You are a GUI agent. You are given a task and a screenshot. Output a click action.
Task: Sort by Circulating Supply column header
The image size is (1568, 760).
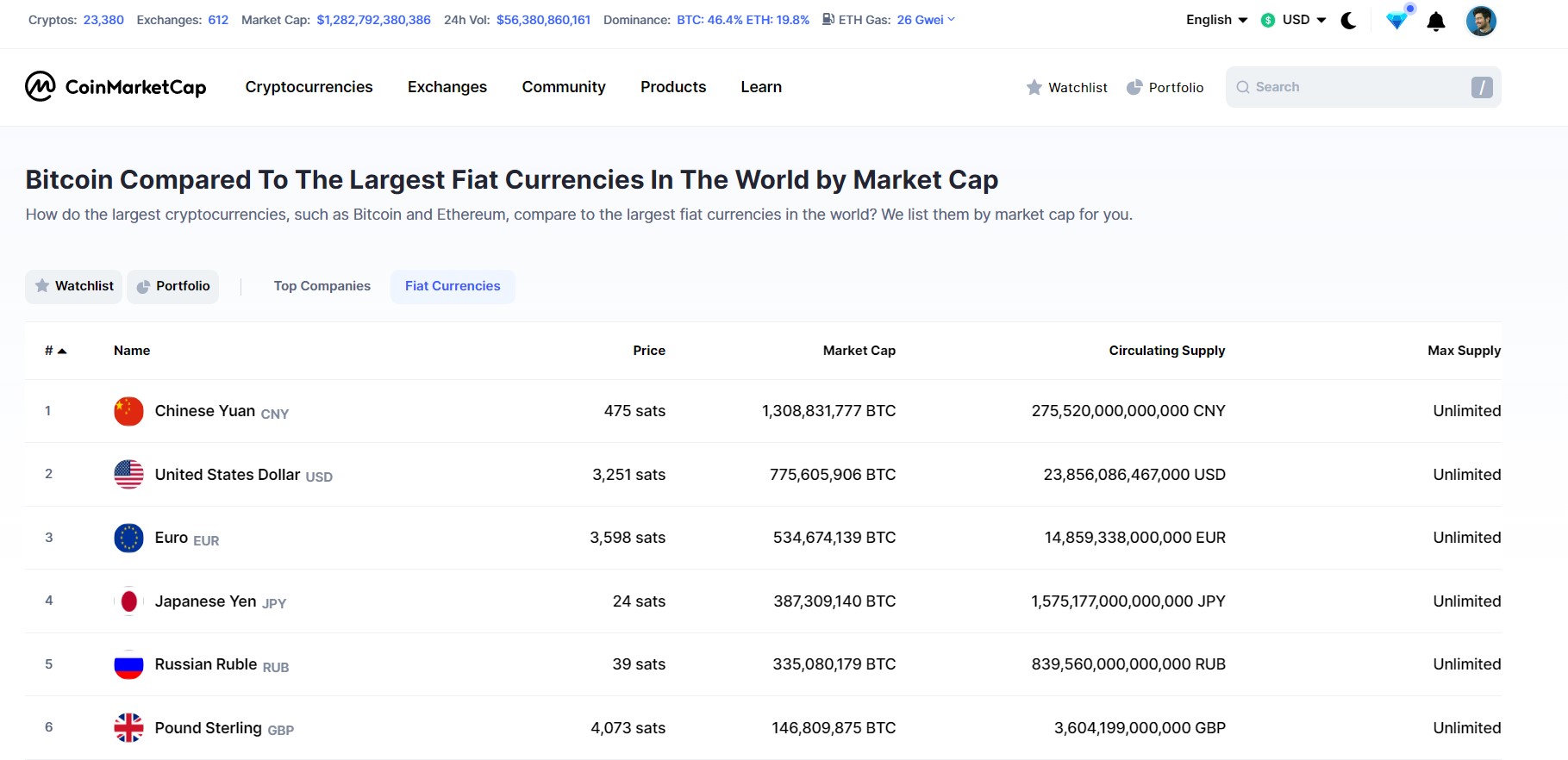pos(1167,351)
